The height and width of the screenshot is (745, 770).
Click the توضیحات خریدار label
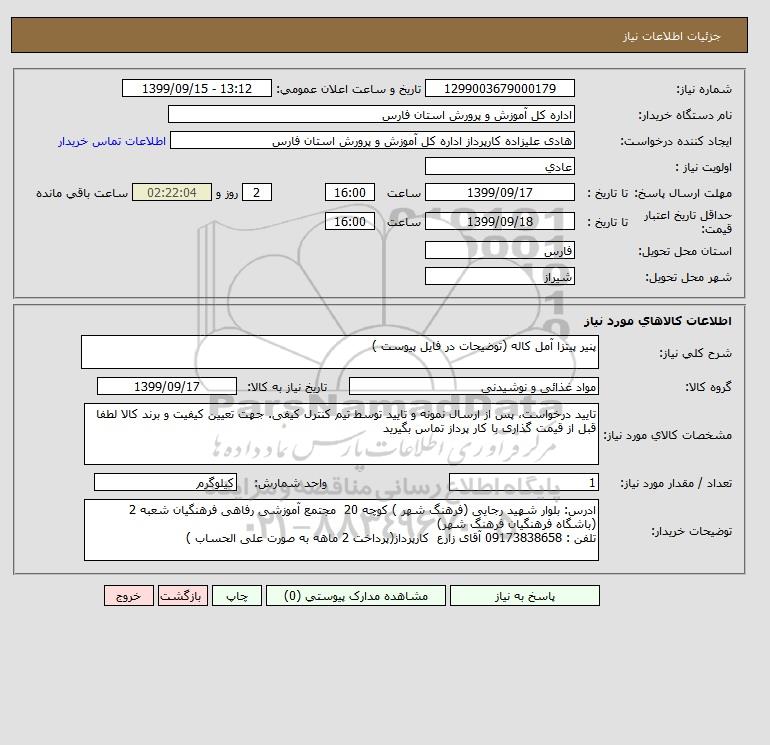click(x=691, y=531)
